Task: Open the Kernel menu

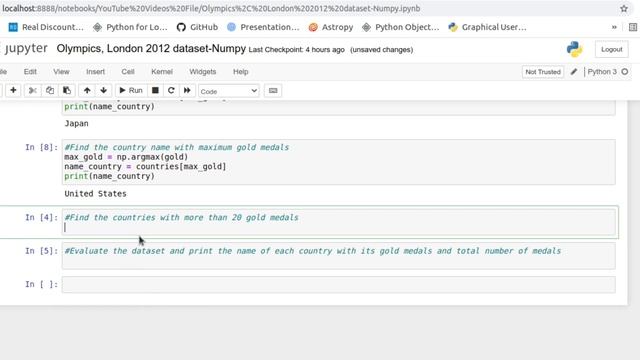Action: (x=162, y=71)
